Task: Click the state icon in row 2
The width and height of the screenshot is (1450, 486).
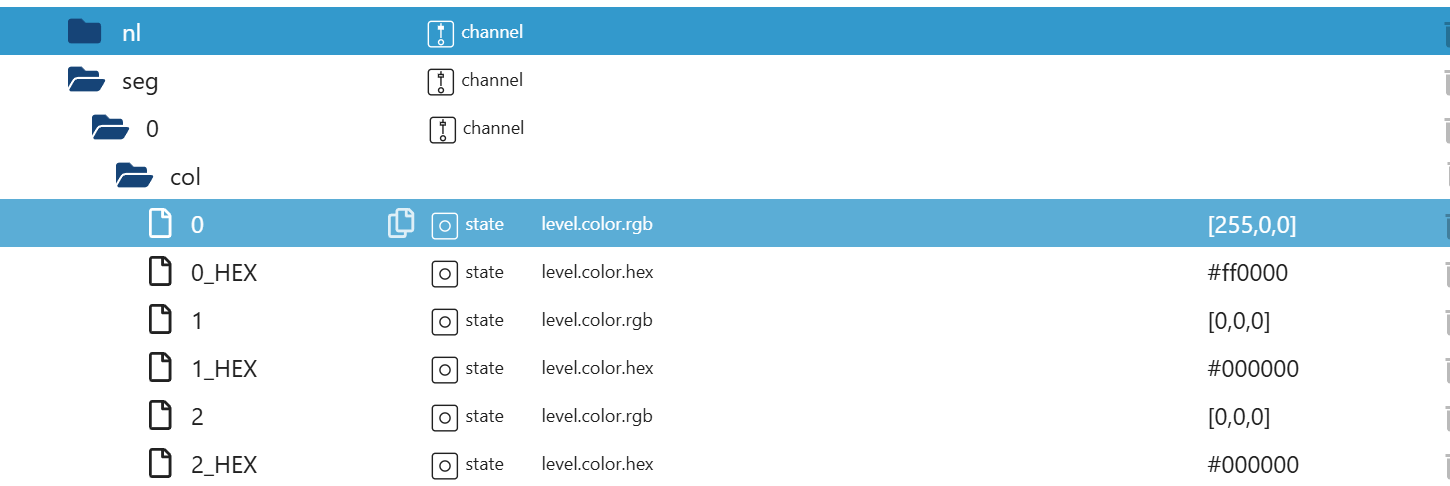Action: click(444, 417)
